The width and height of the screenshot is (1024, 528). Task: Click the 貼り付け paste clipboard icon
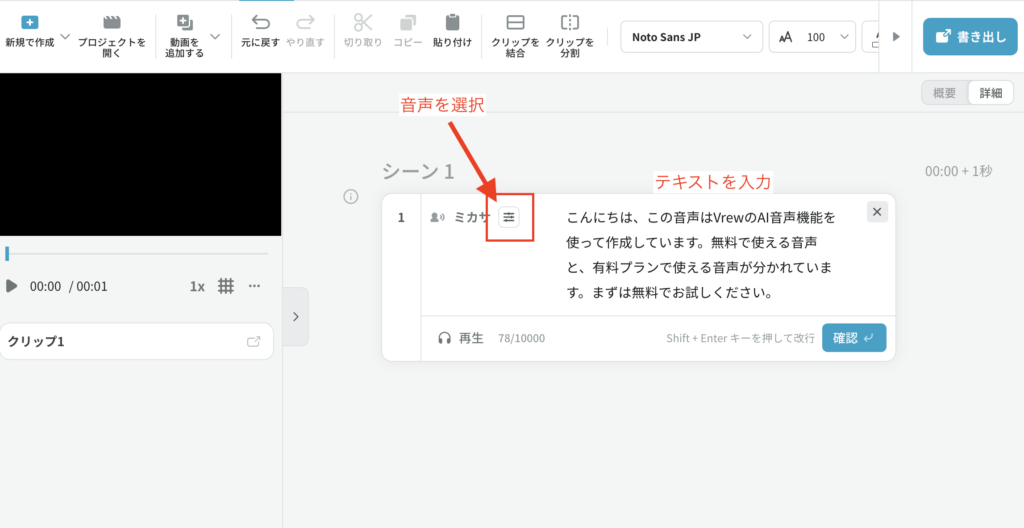tap(452, 22)
